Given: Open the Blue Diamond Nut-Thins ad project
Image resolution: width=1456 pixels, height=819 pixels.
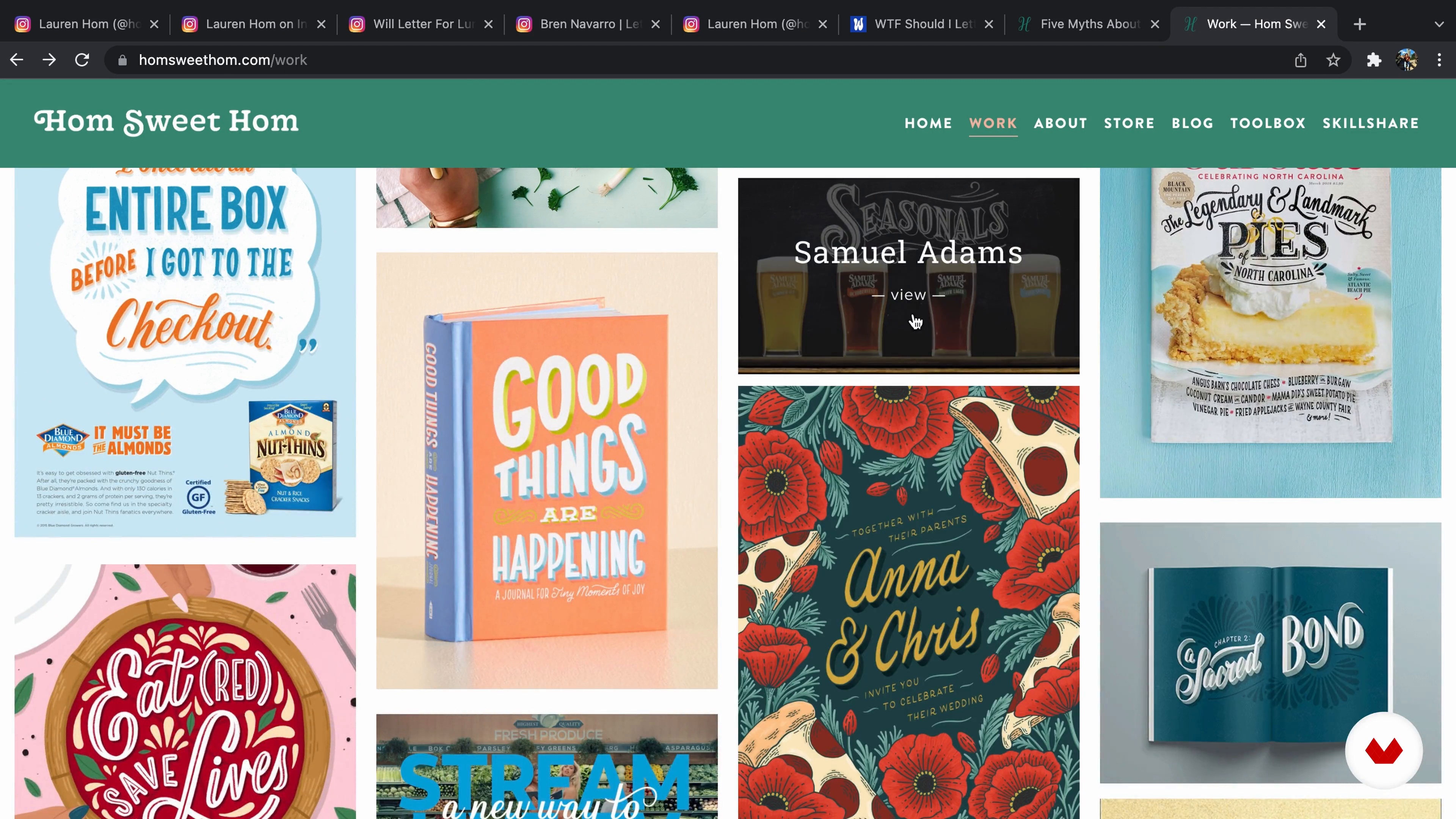Looking at the screenshot, I should tap(185, 352).
